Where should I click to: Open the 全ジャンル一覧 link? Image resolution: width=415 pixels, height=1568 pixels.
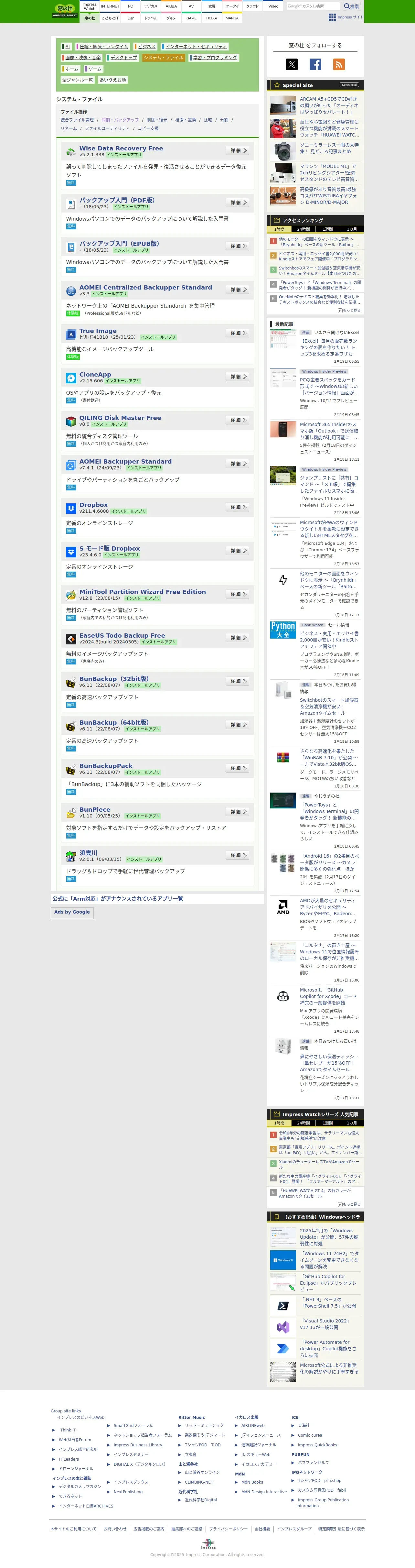point(77,80)
